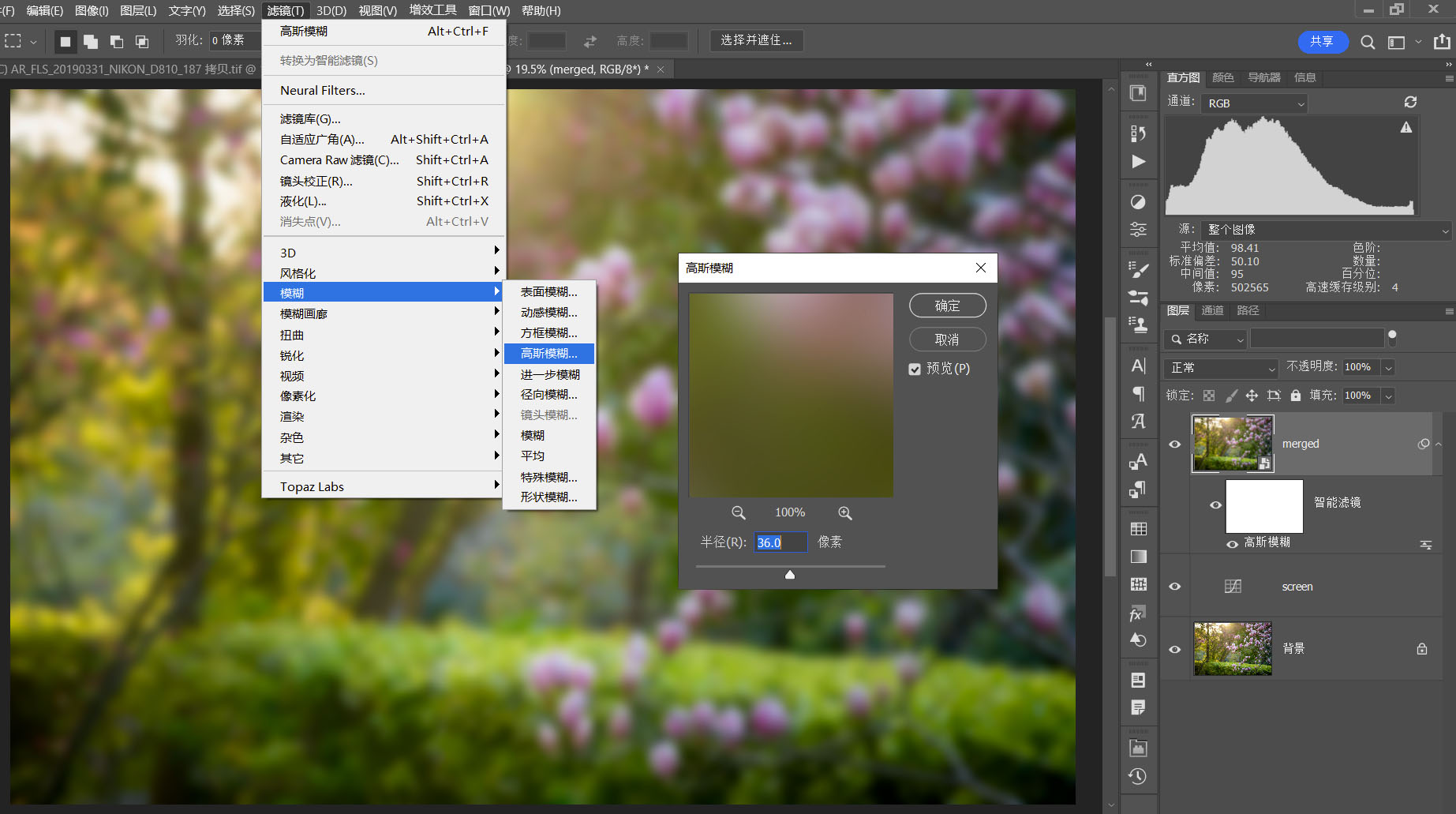Hide the screen layer
The image size is (1456, 814).
(1174, 587)
